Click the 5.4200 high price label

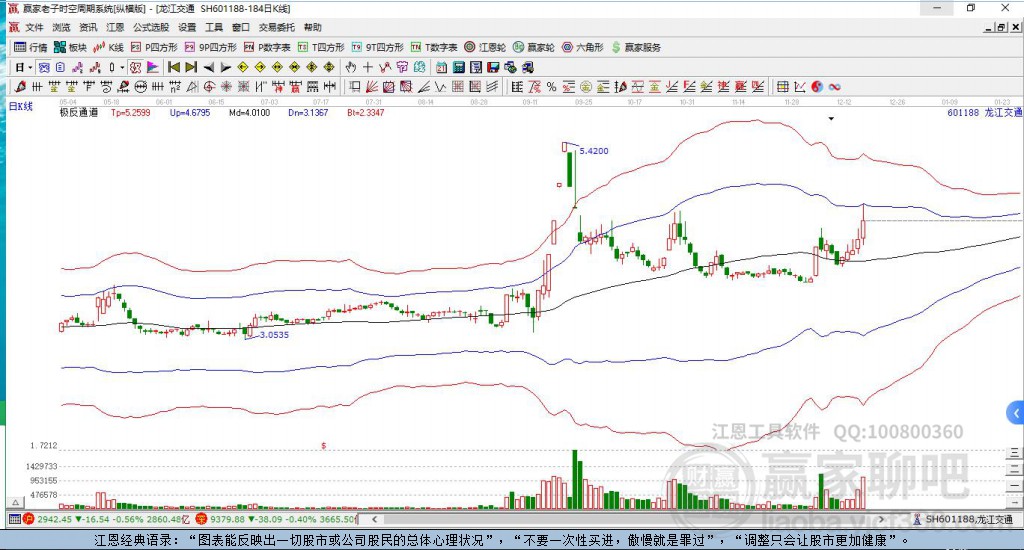coord(594,151)
